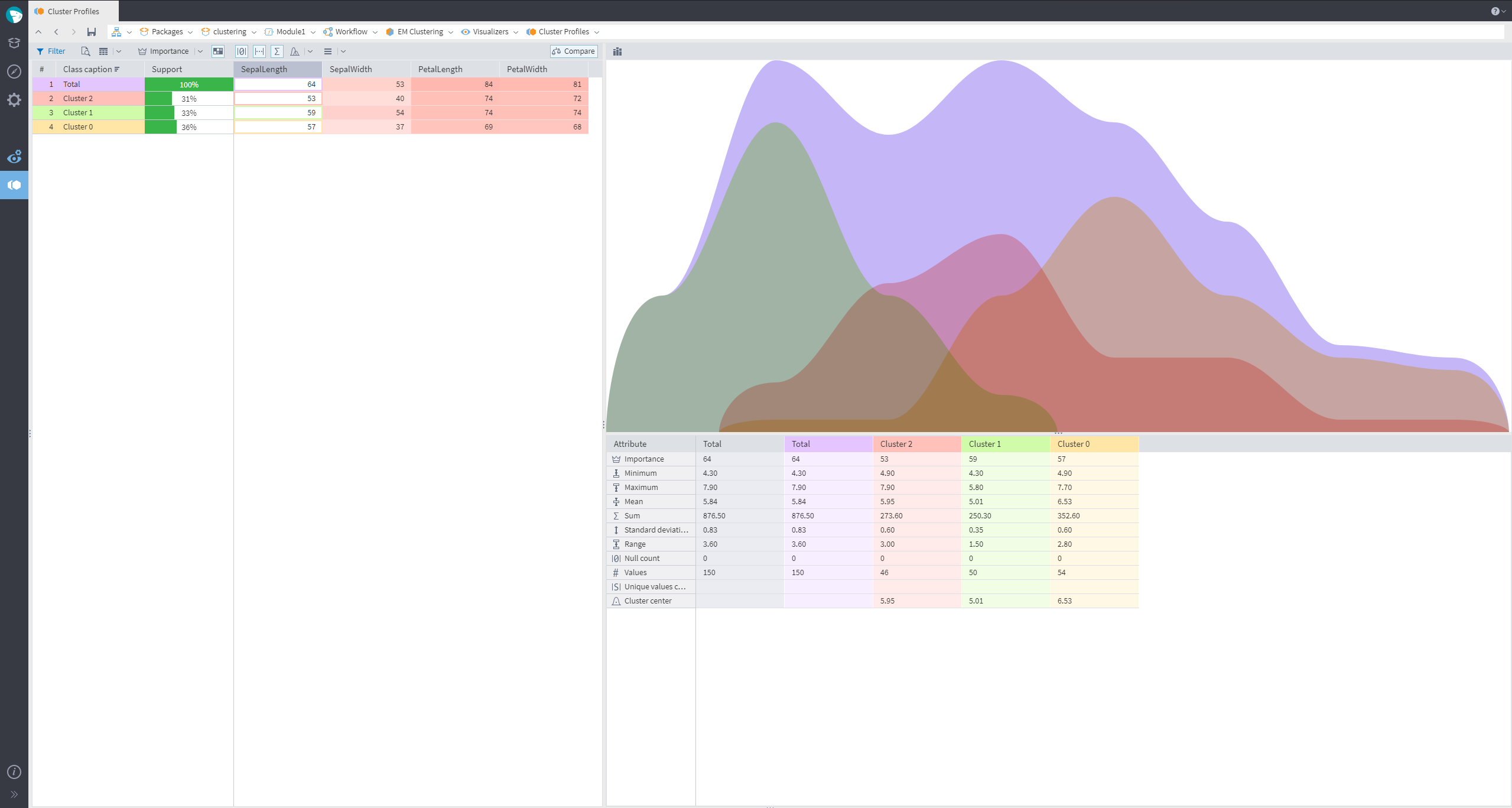Click the hierarchy tree navigation icon
This screenshot has height=808, width=1512.
116,32
